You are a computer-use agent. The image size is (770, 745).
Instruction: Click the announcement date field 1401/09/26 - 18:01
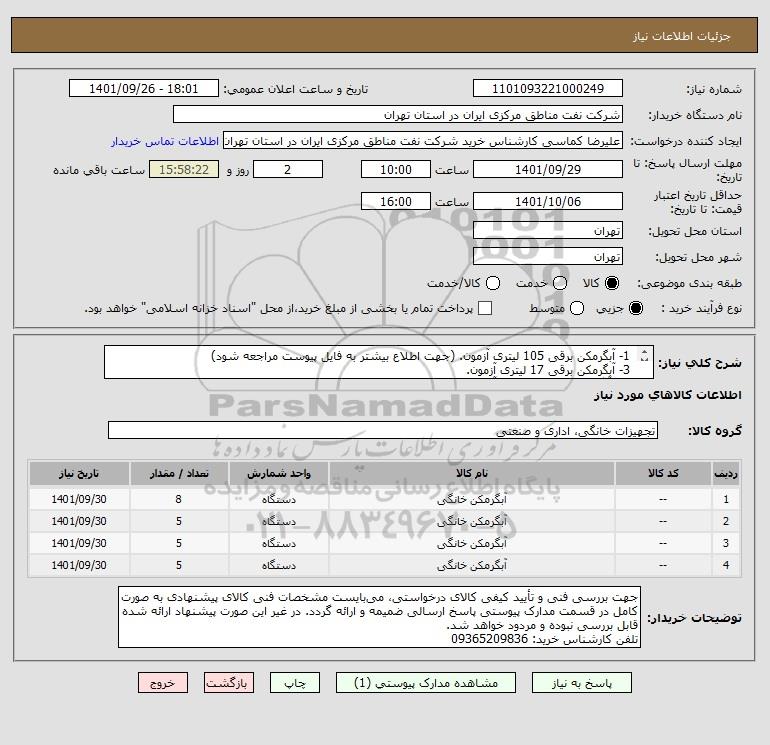click(x=143, y=89)
